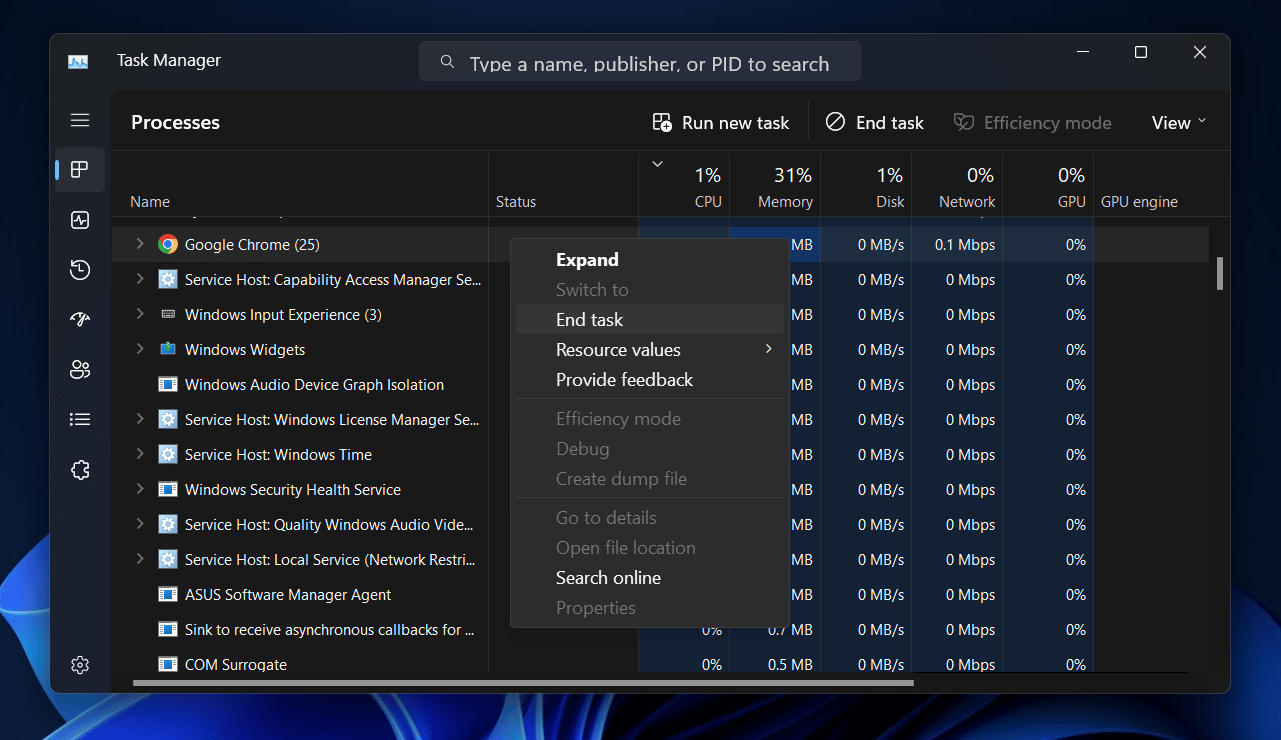Select the COM Surrogate row name
The width and height of the screenshot is (1281, 740).
pyautogui.click(x=236, y=665)
